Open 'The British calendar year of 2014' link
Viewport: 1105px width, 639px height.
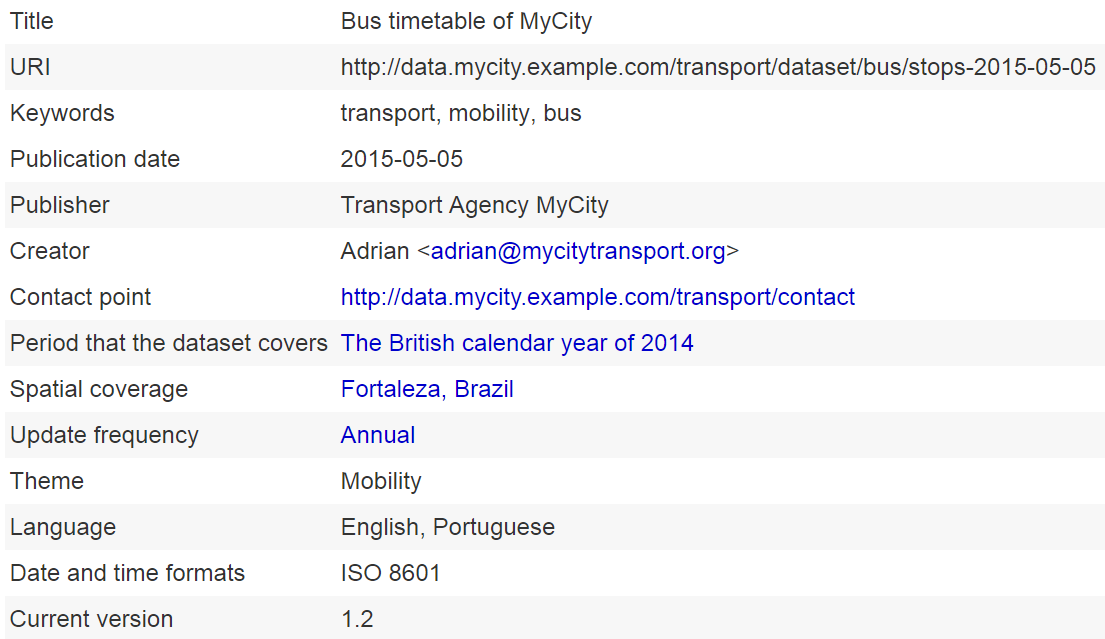pos(517,343)
